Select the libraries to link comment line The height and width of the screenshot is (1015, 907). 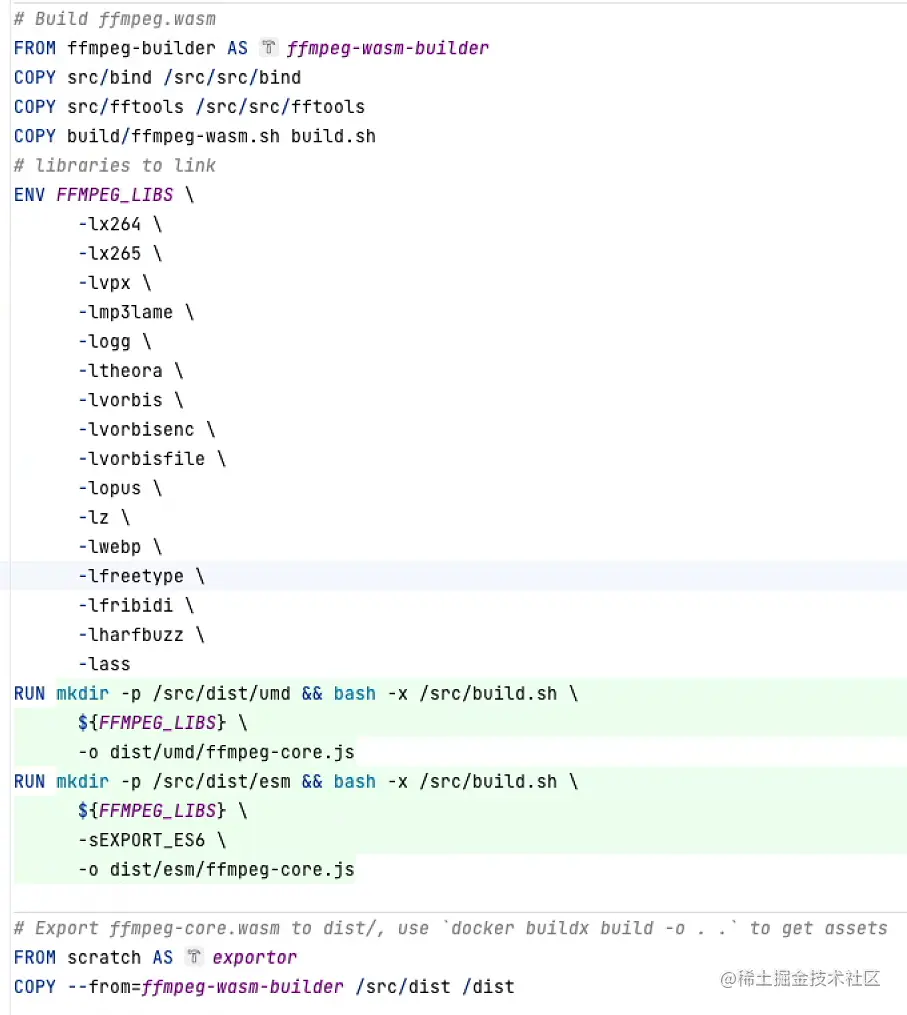[110, 165]
